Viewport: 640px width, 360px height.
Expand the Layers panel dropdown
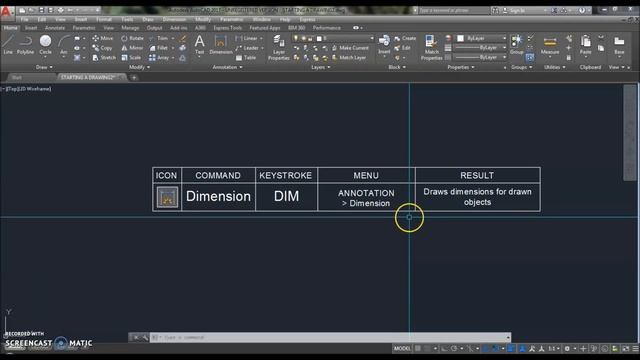321,67
